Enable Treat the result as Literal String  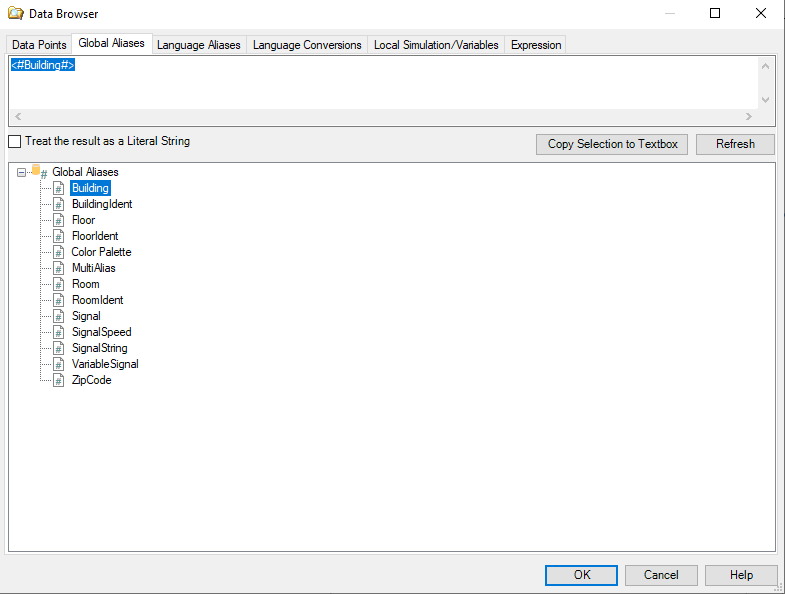(14, 142)
